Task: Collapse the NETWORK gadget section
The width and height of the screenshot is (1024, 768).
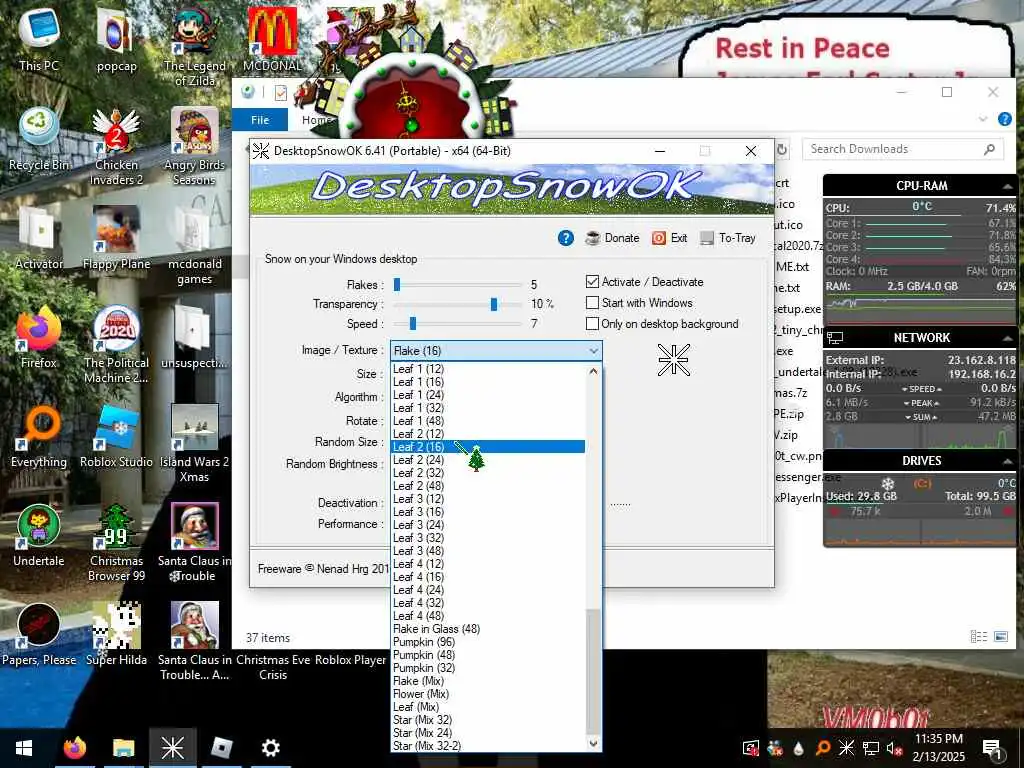Action: [1007, 338]
